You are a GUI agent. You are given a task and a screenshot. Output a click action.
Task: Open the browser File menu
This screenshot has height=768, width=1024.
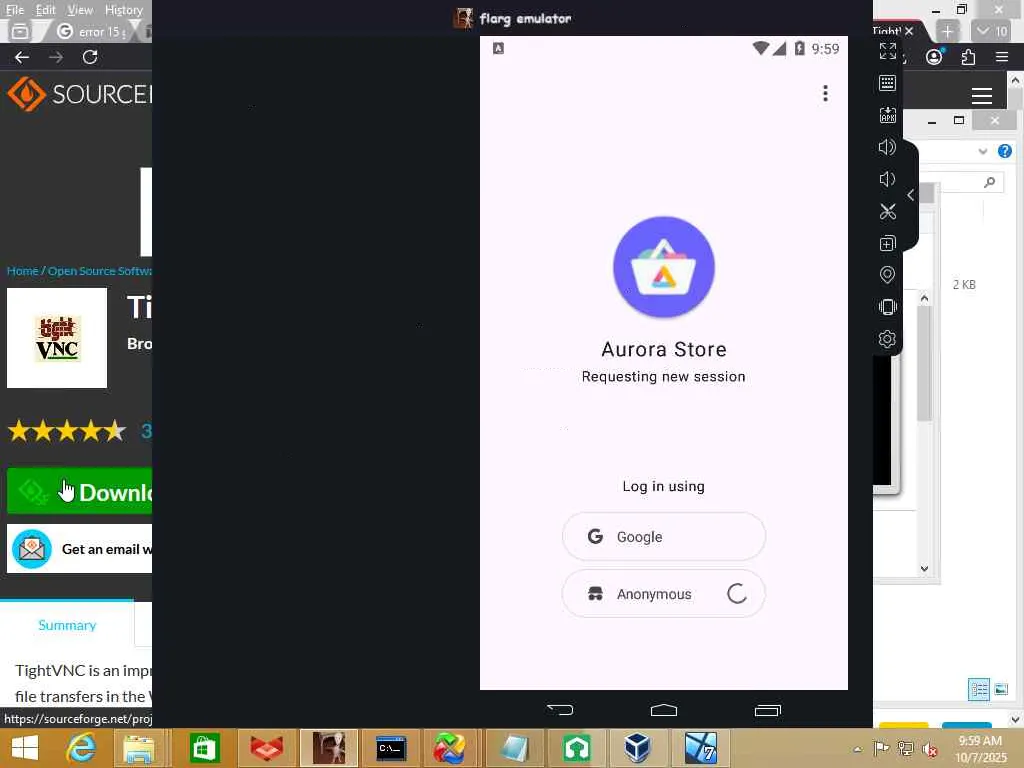(x=14, y=10)
